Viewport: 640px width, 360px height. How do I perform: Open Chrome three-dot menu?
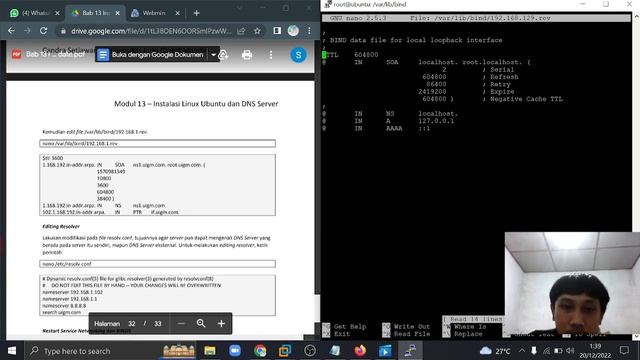pos(309,31)
